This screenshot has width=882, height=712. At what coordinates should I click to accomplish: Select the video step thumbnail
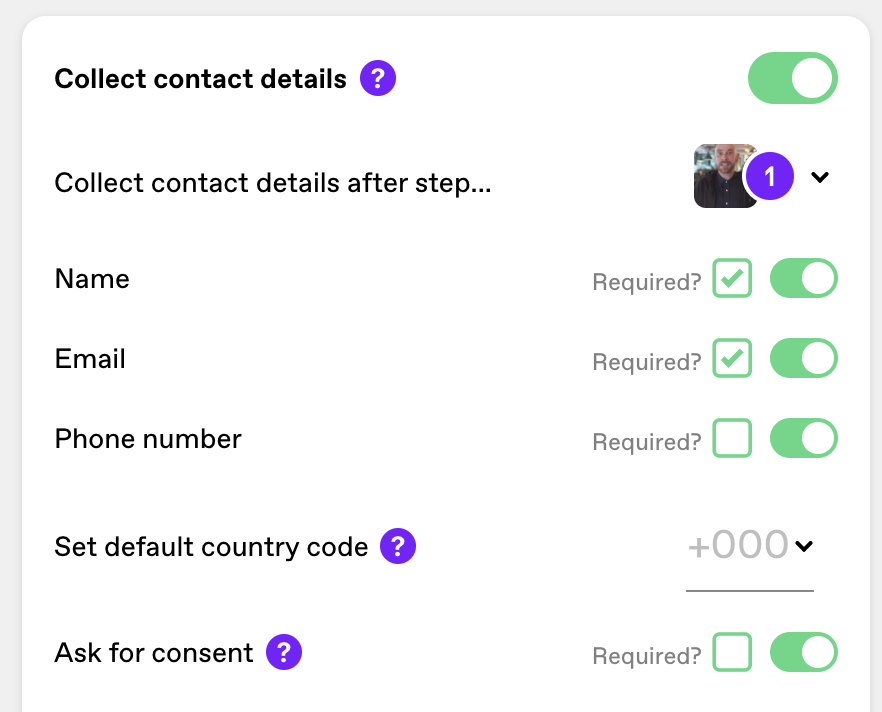click(x=723, y=176)
